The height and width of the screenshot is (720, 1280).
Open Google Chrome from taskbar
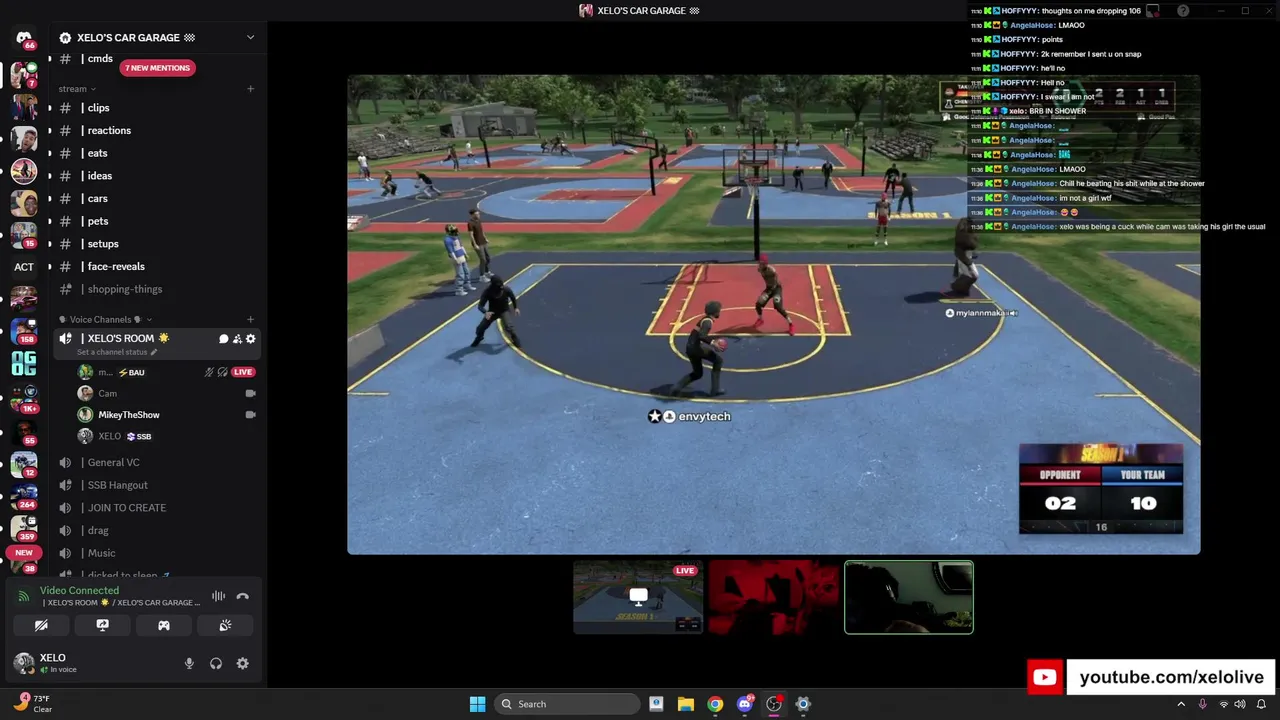pyautogui.click(x=715, y=704)
